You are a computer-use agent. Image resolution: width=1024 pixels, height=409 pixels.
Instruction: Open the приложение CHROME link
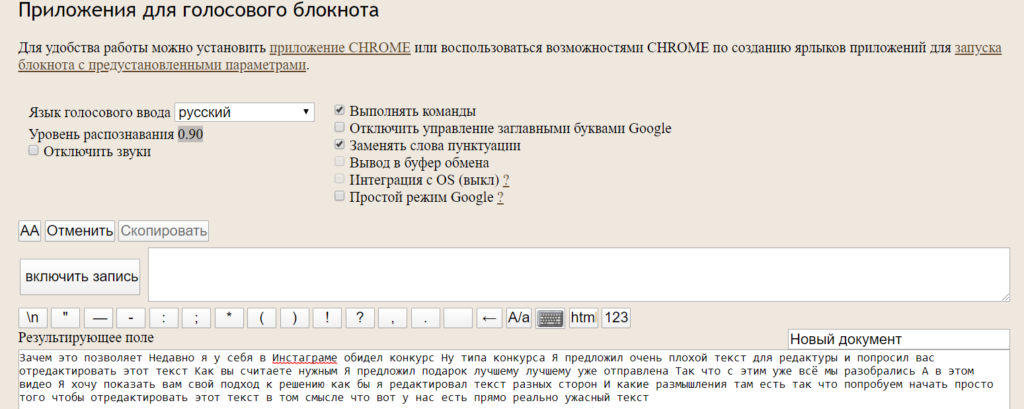tap(340, 48)
